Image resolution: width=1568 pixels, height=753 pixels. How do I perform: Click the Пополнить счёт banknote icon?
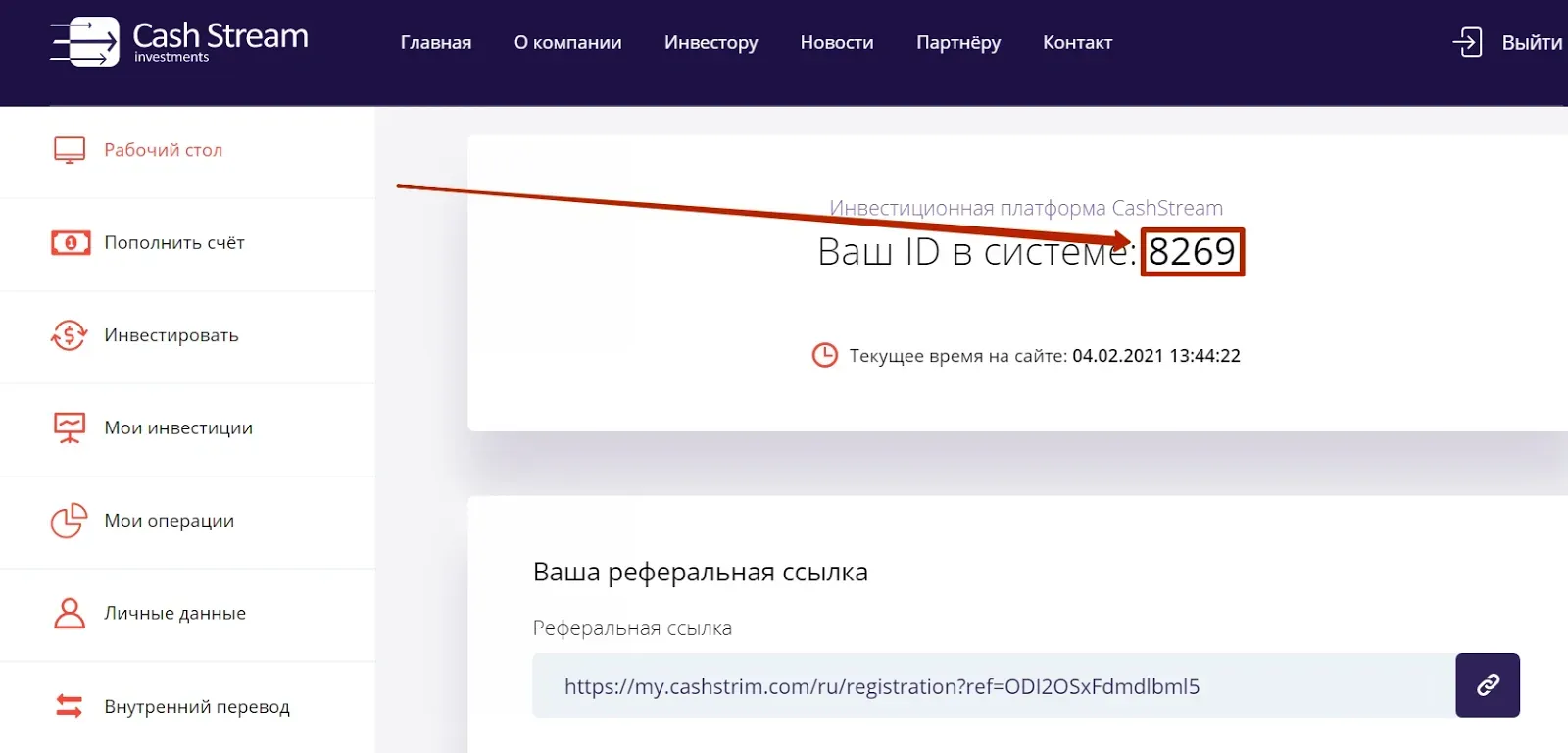(71, 242)
